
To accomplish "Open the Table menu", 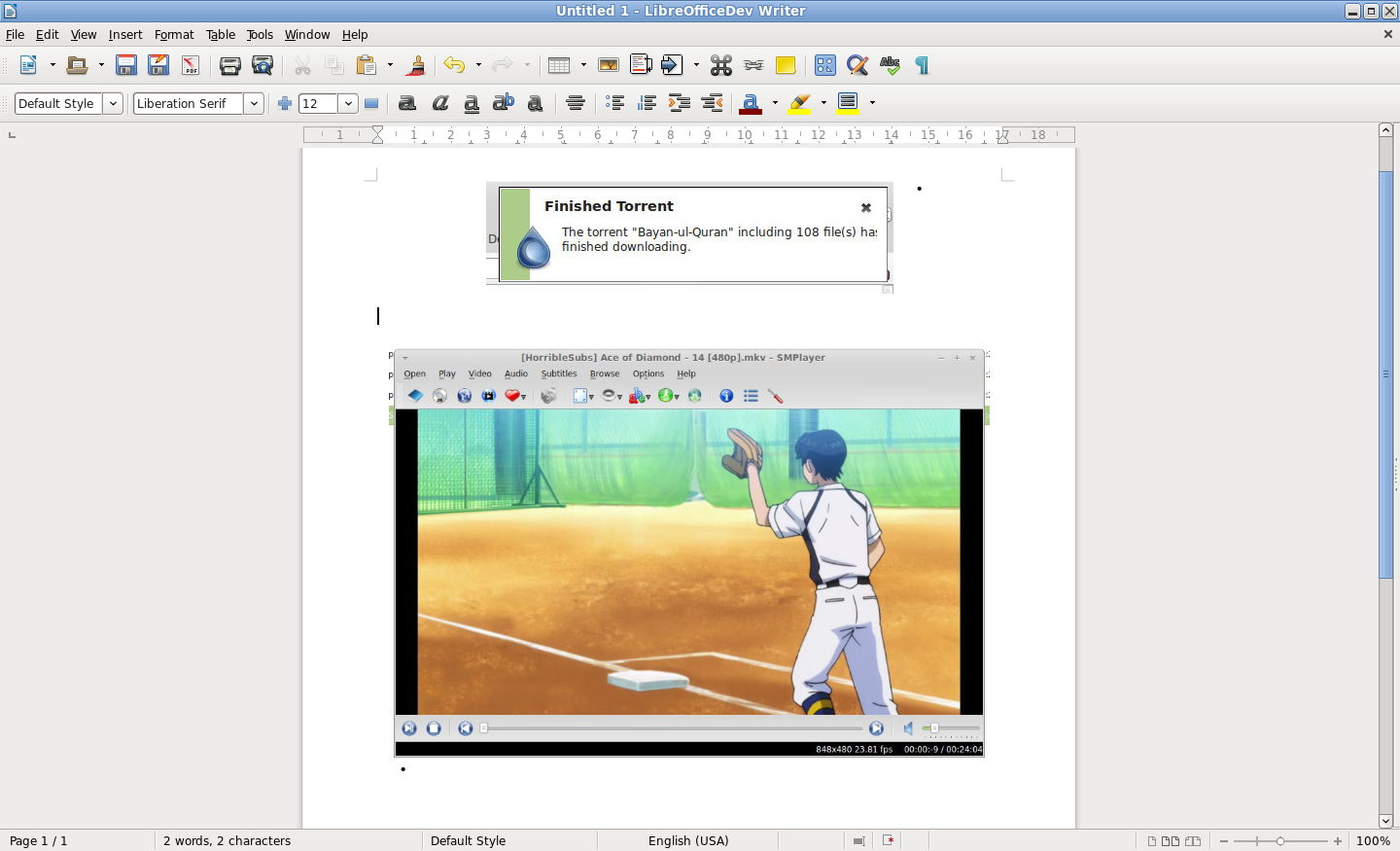I will pos(221,34).
